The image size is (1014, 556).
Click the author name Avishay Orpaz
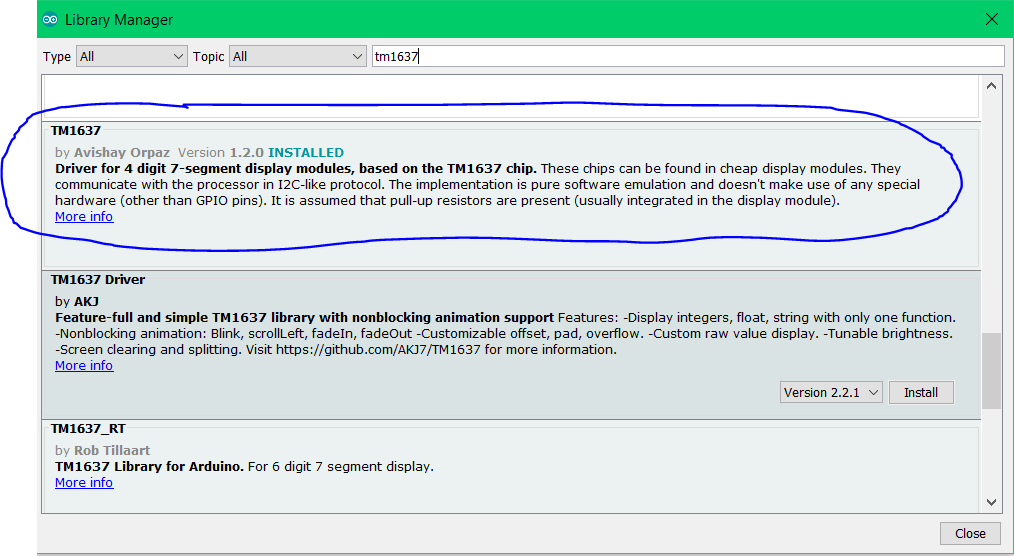click(122, 153)
